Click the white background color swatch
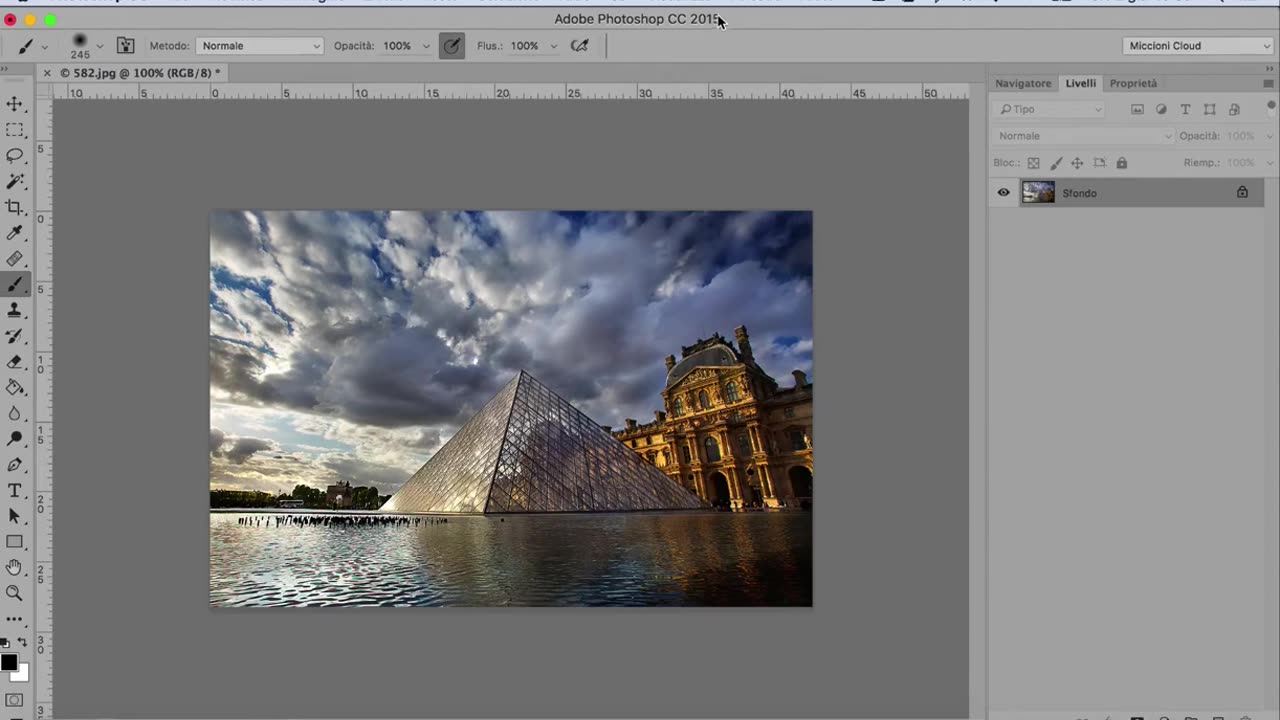 click(23, 674)
